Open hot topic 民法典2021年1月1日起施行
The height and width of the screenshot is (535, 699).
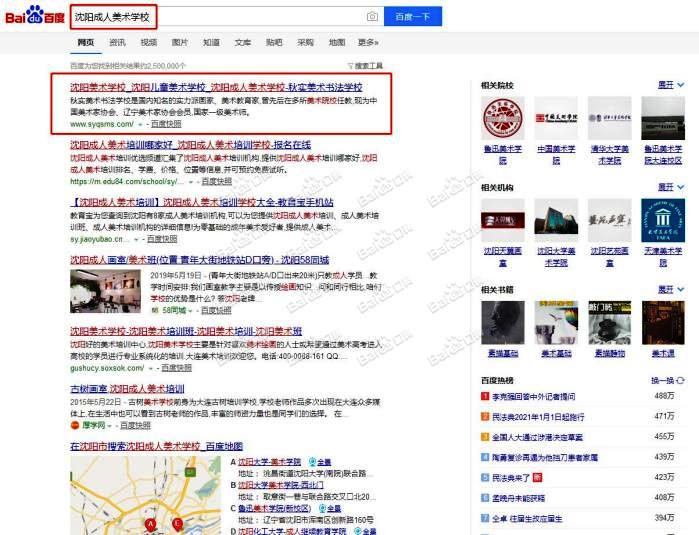point(538,417)
